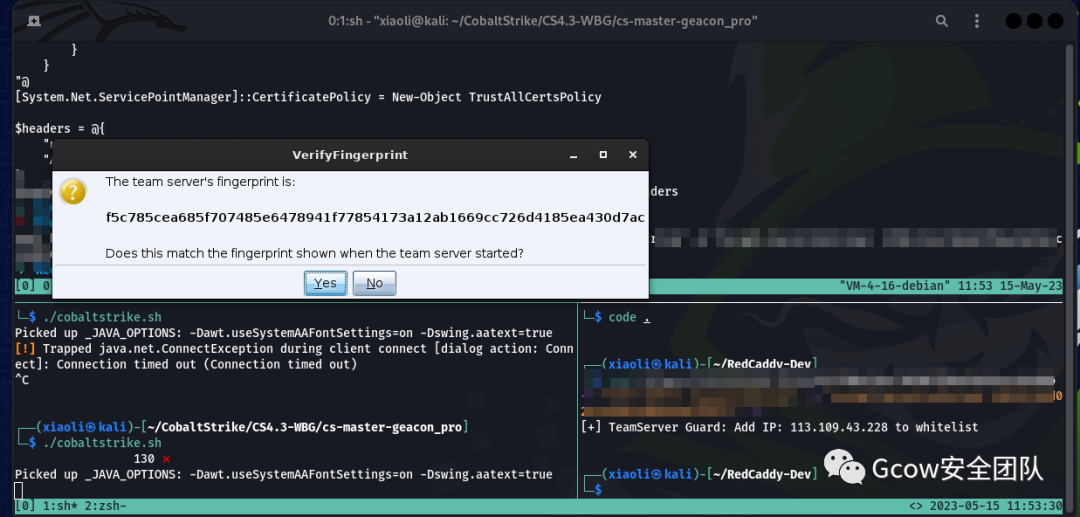The width and height of the screenshot is (1080, 517).
Task: Click the red exit code 130 marker
Action: click(x=152, y=459)
